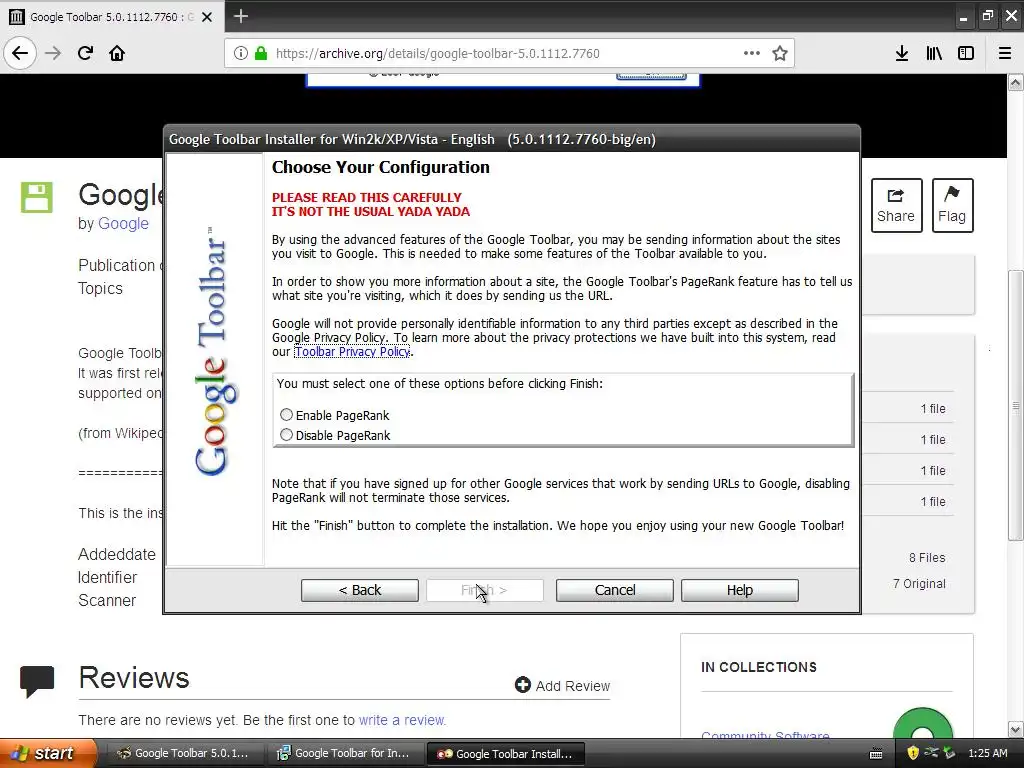
Task: Click the Reviews speech bubble icon
Action: [x=37, y=681]
